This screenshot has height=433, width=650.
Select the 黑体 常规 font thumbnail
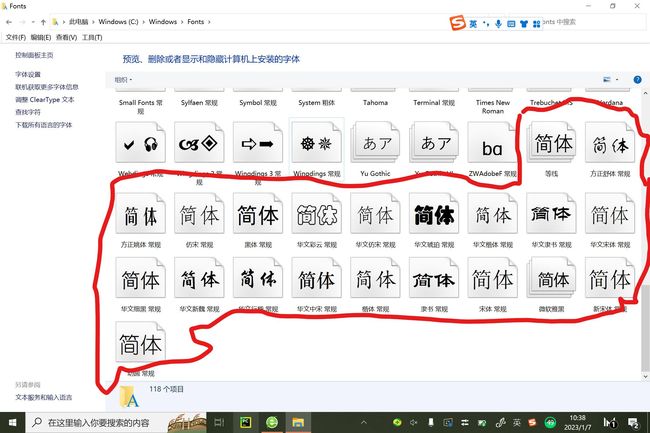[x=258, y=213]
